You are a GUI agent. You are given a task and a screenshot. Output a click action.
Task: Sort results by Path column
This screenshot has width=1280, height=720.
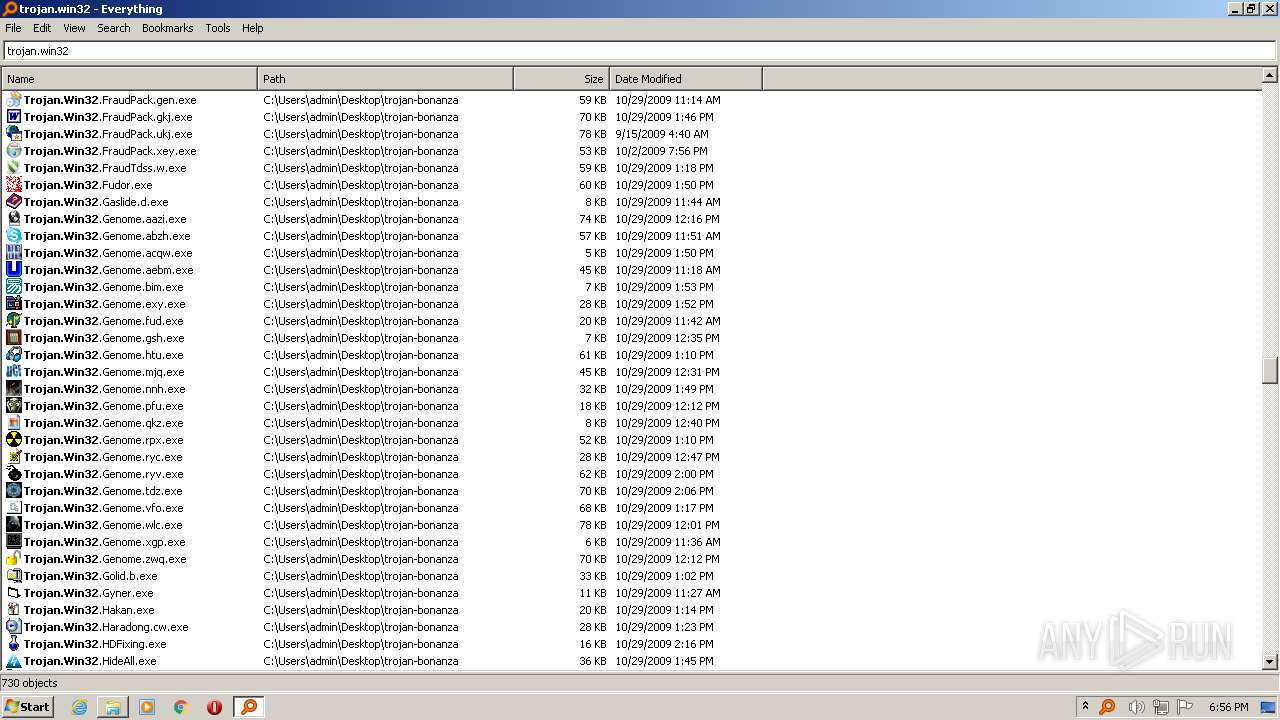[x=386, y=79]
